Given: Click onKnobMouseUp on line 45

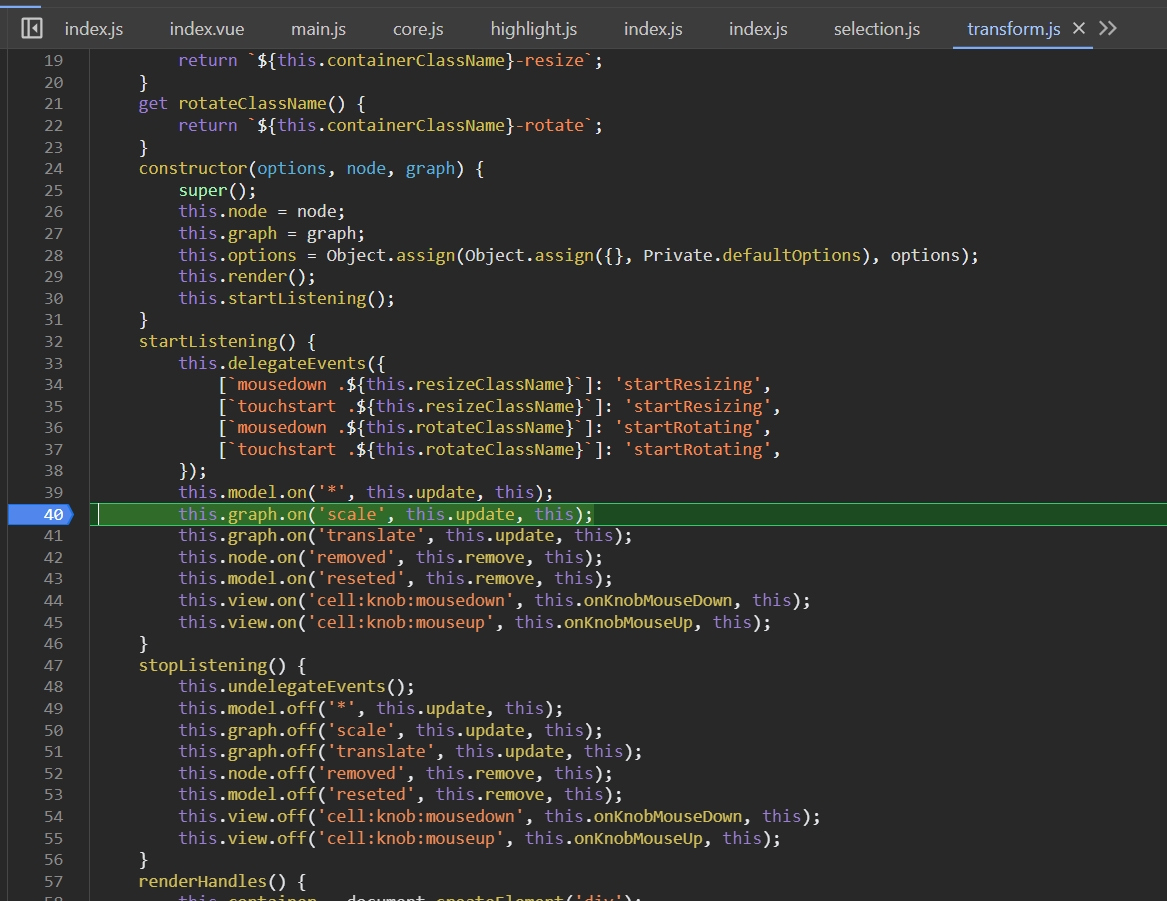Looking at the screenshot, I should 627,622.
